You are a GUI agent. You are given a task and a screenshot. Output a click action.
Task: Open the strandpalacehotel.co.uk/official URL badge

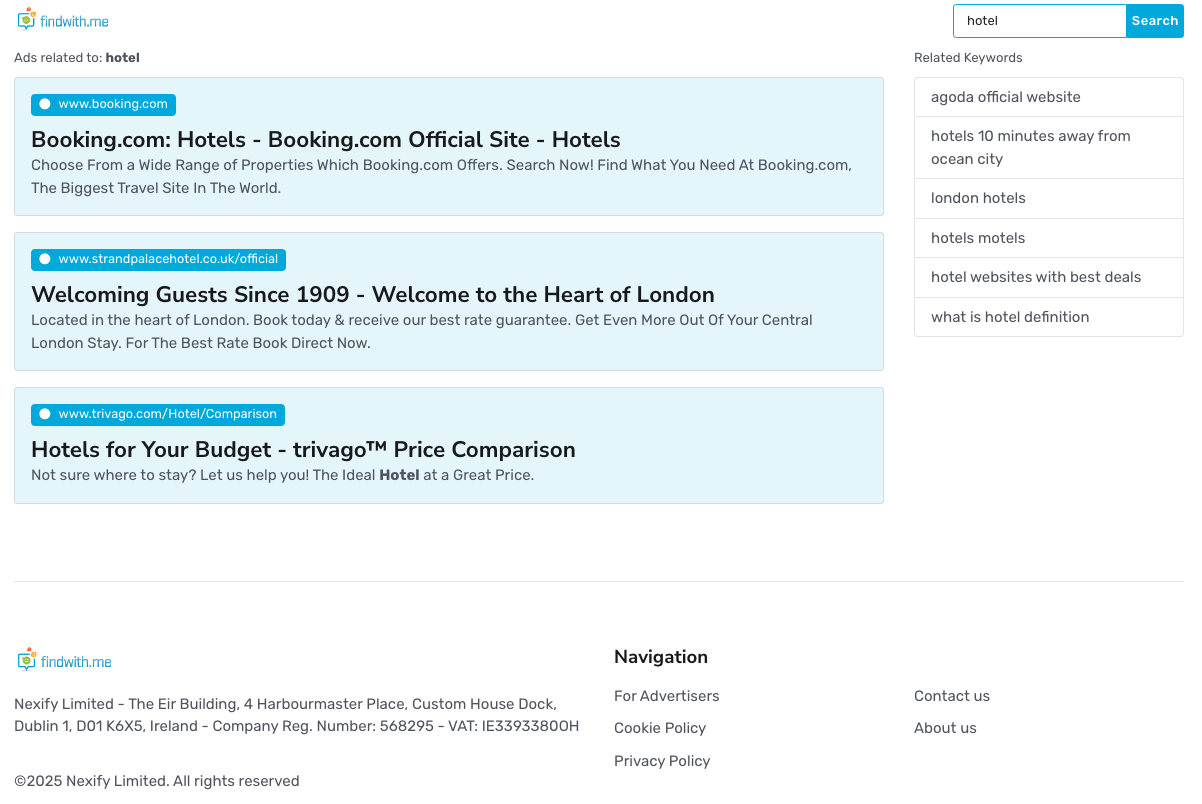(x=158, y=259)
